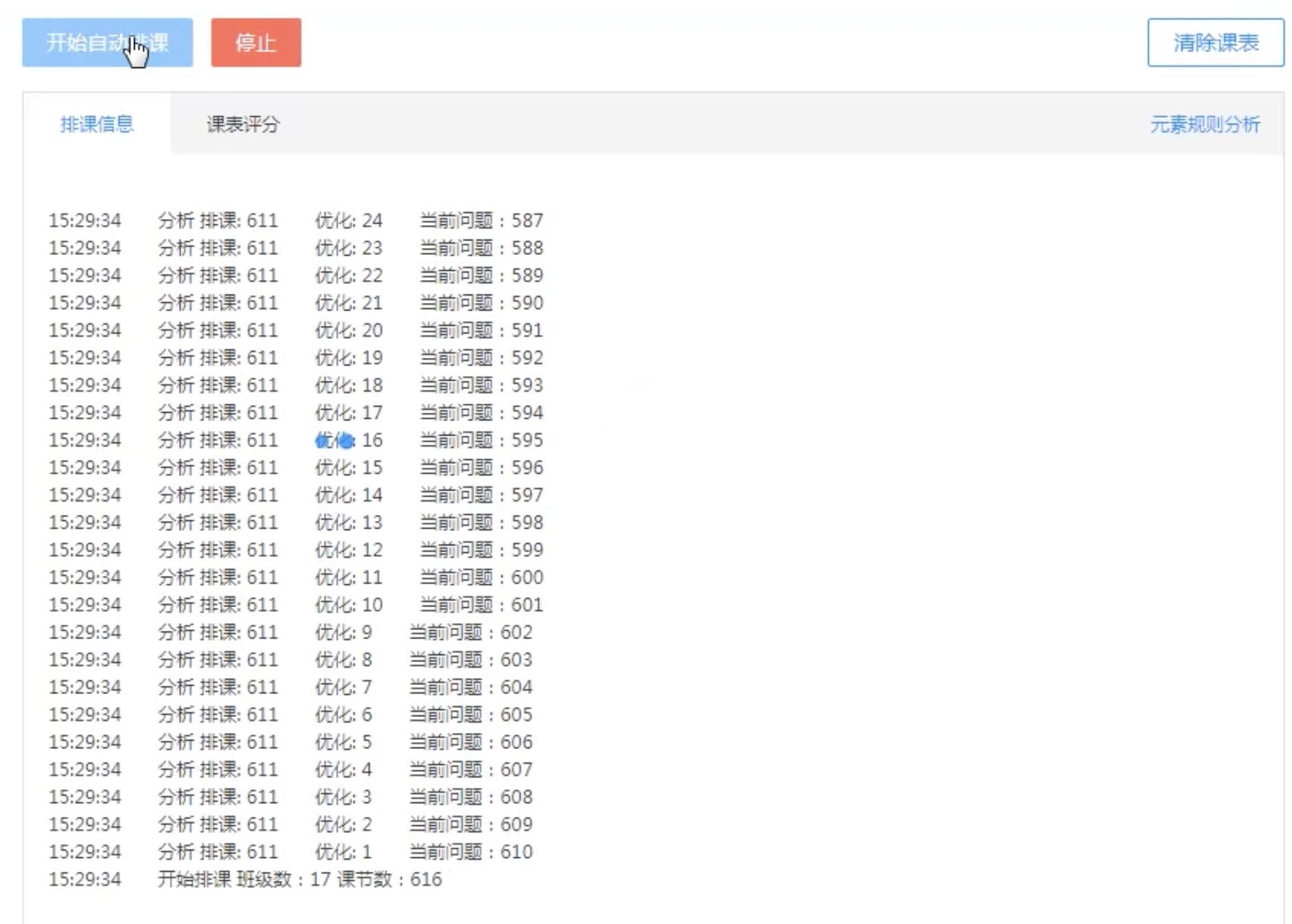Click the 开始排课 班级数：17 课节数：616 line

coord(299,879)
